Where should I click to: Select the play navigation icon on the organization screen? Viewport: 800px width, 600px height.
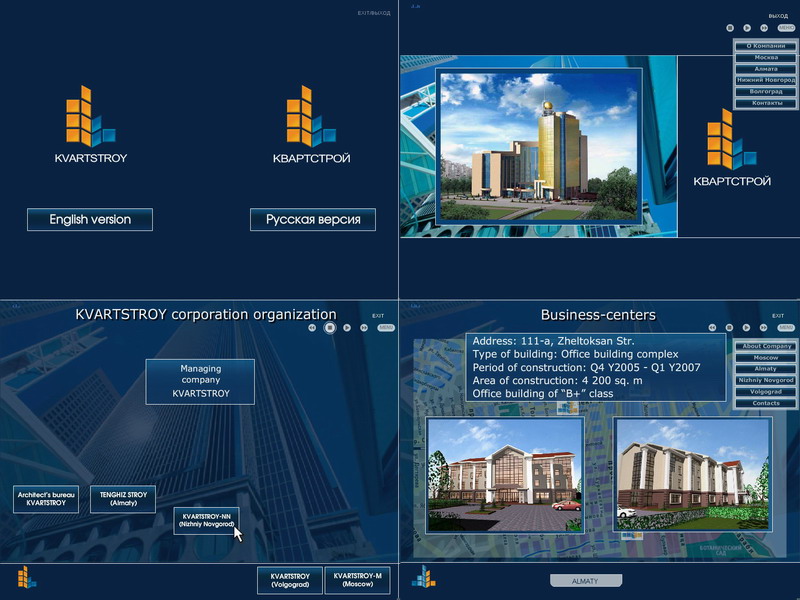point(346,327)
